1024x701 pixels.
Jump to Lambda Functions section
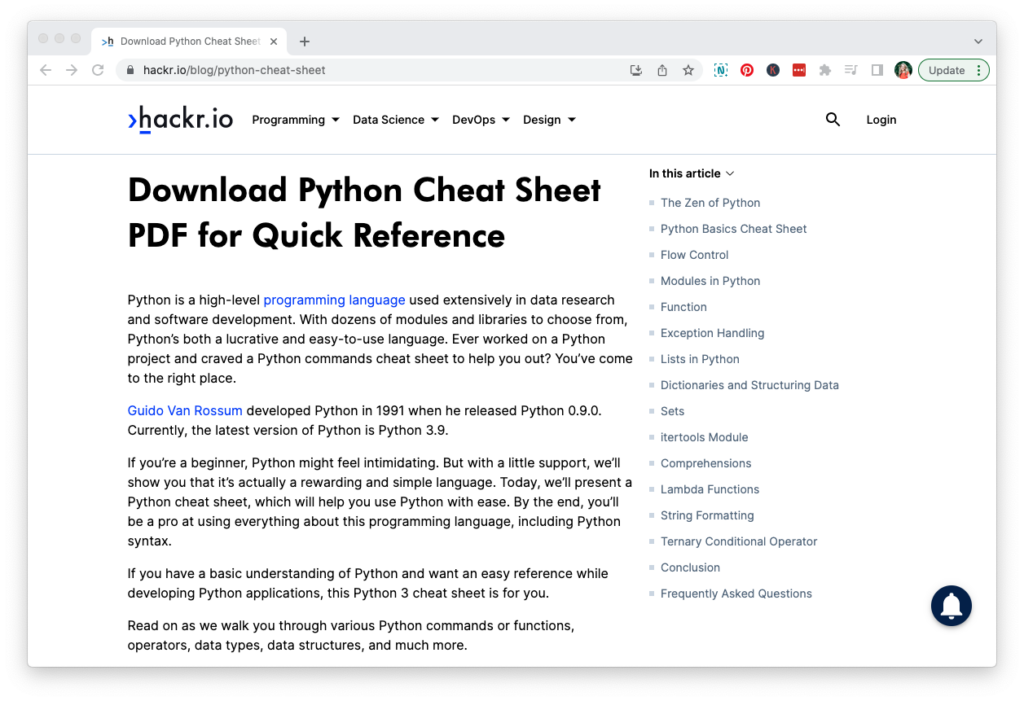[709, 489]
